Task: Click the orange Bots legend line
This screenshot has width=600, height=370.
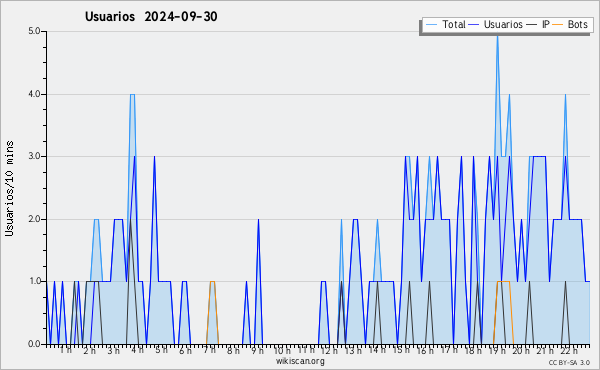Action: point(558,25)
